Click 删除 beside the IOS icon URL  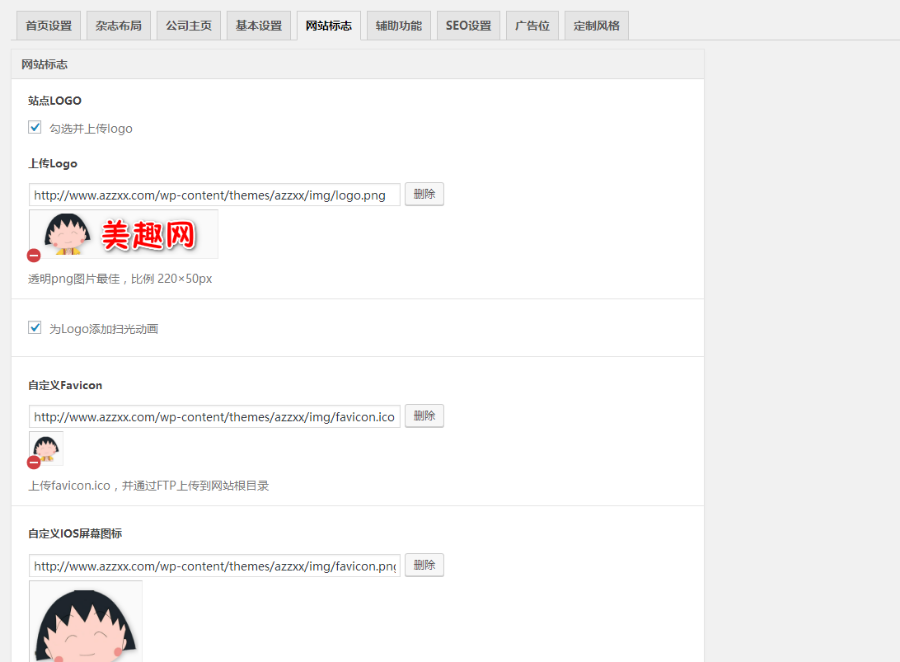coord(424,564)
